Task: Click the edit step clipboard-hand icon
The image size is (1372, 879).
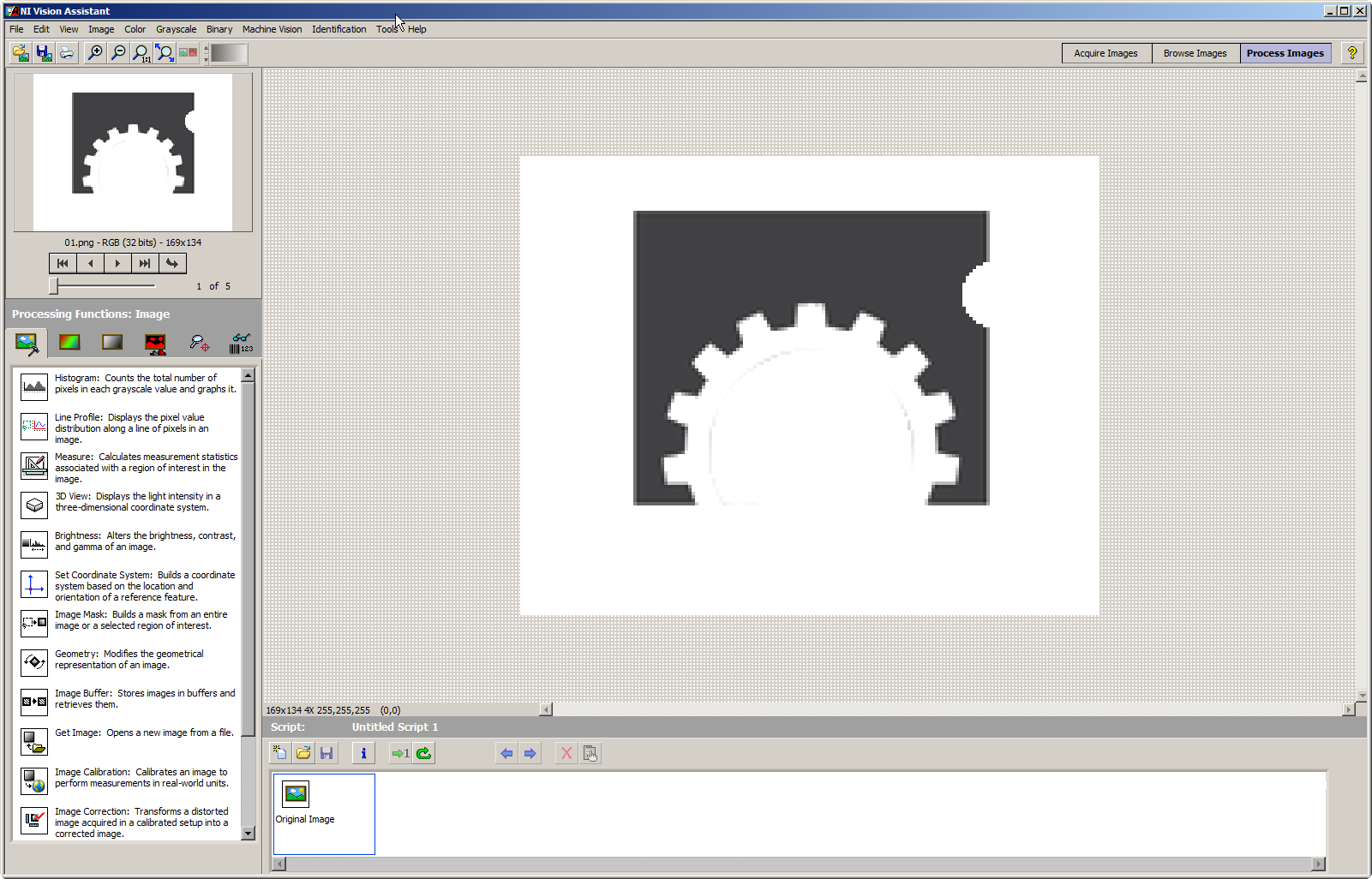Action: coord(590,753)
